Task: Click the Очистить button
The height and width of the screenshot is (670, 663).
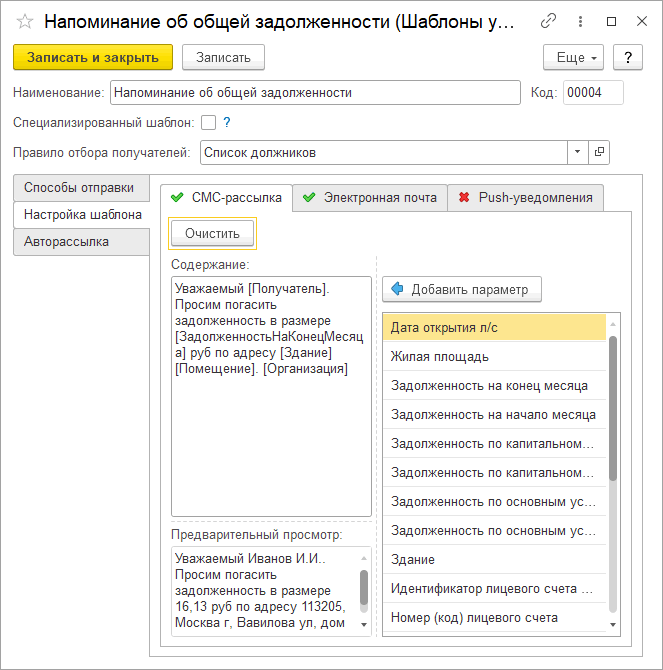Action: pyautogui.click(x=212, y=233)
